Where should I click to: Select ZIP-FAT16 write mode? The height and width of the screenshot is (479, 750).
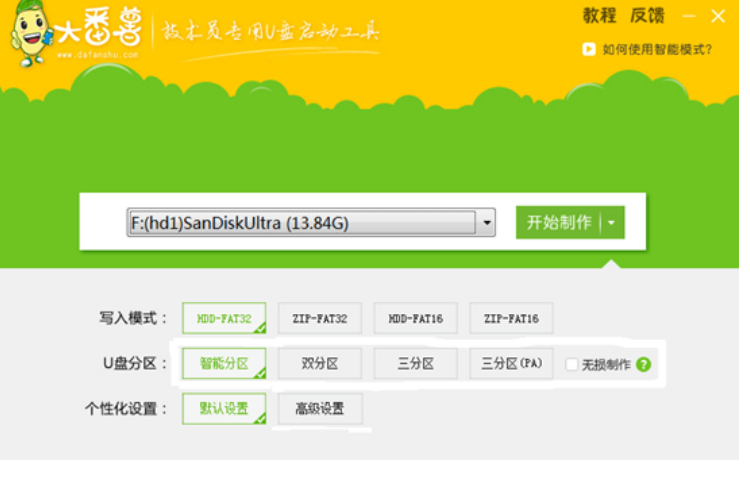pos(511,318)
